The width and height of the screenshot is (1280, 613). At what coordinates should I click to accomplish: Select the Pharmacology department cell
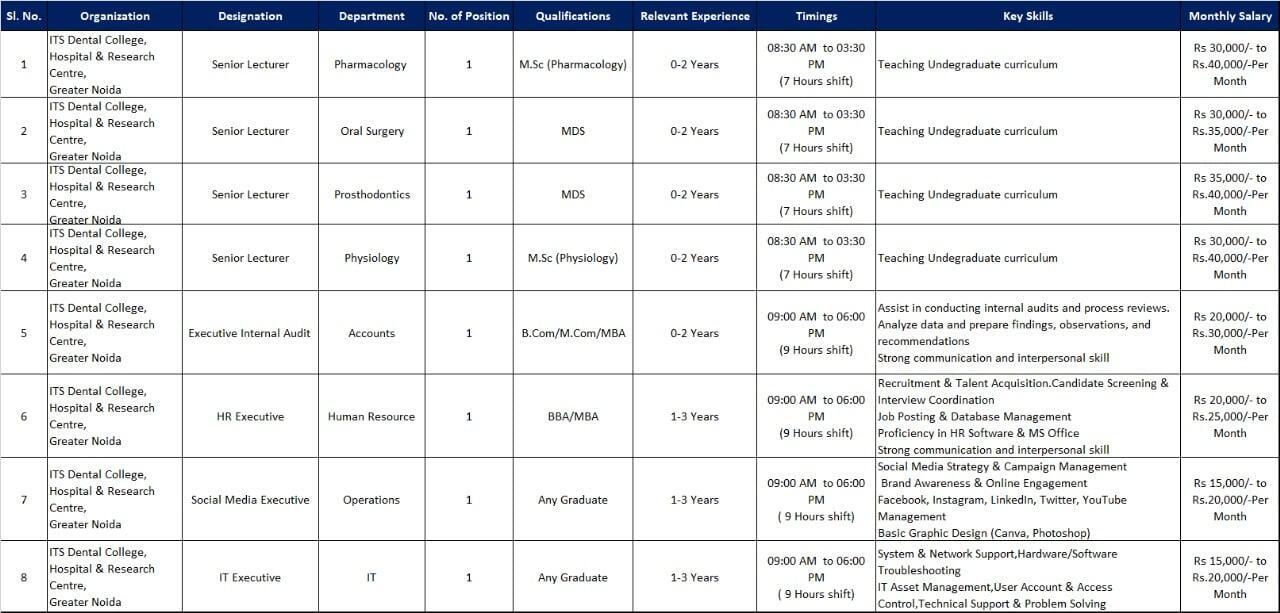[x=371, y=65]
